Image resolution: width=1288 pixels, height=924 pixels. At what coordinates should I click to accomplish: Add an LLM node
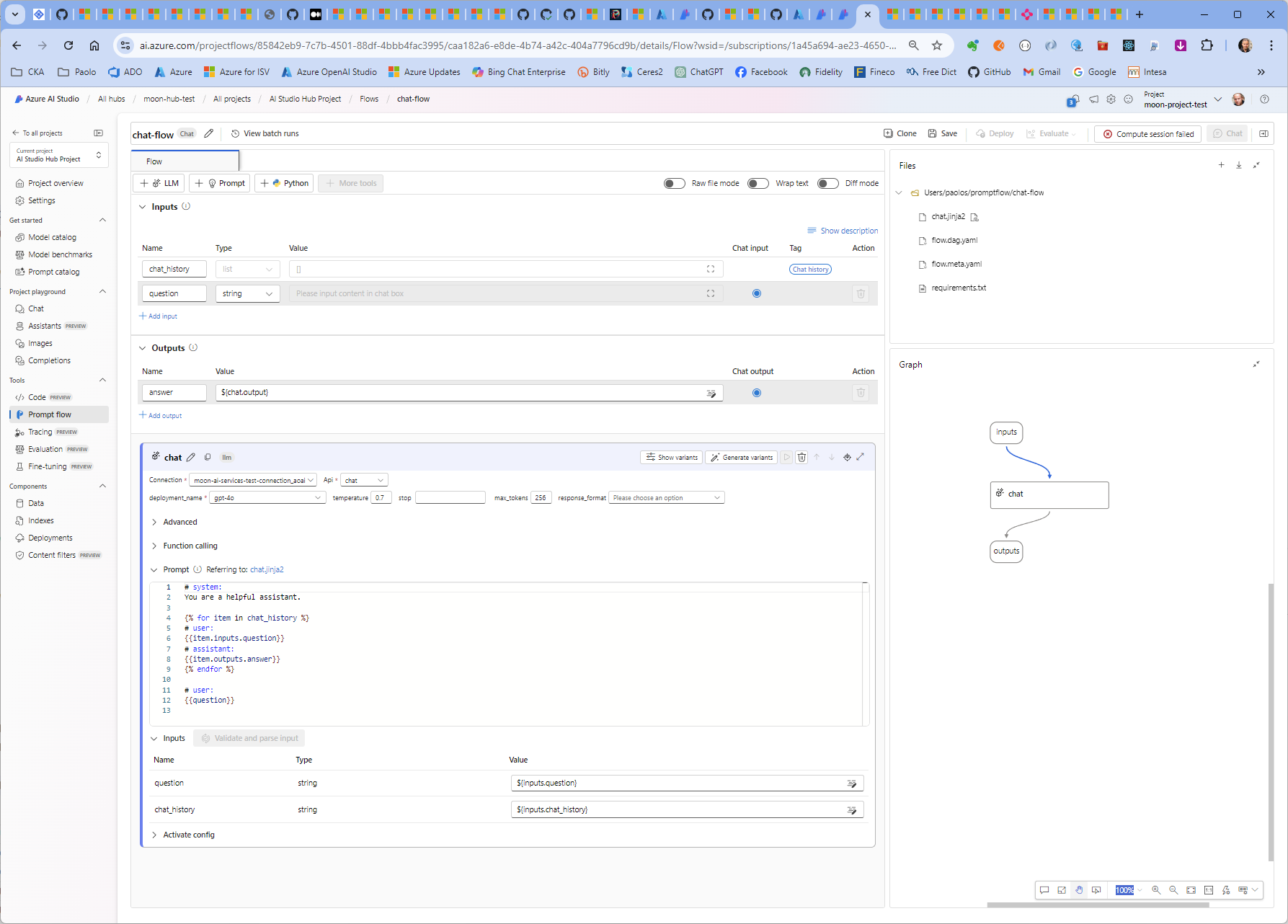coord(159,183)
